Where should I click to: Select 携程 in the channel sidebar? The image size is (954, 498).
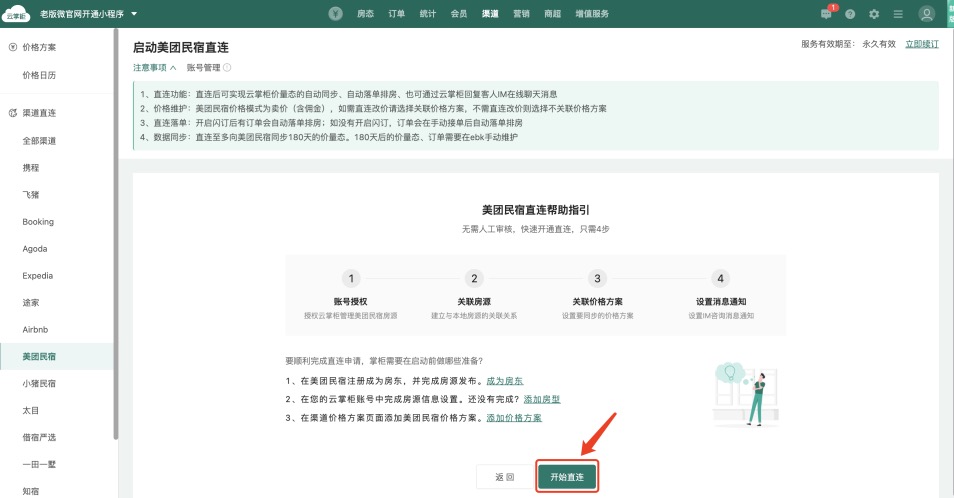click(31, 168)
